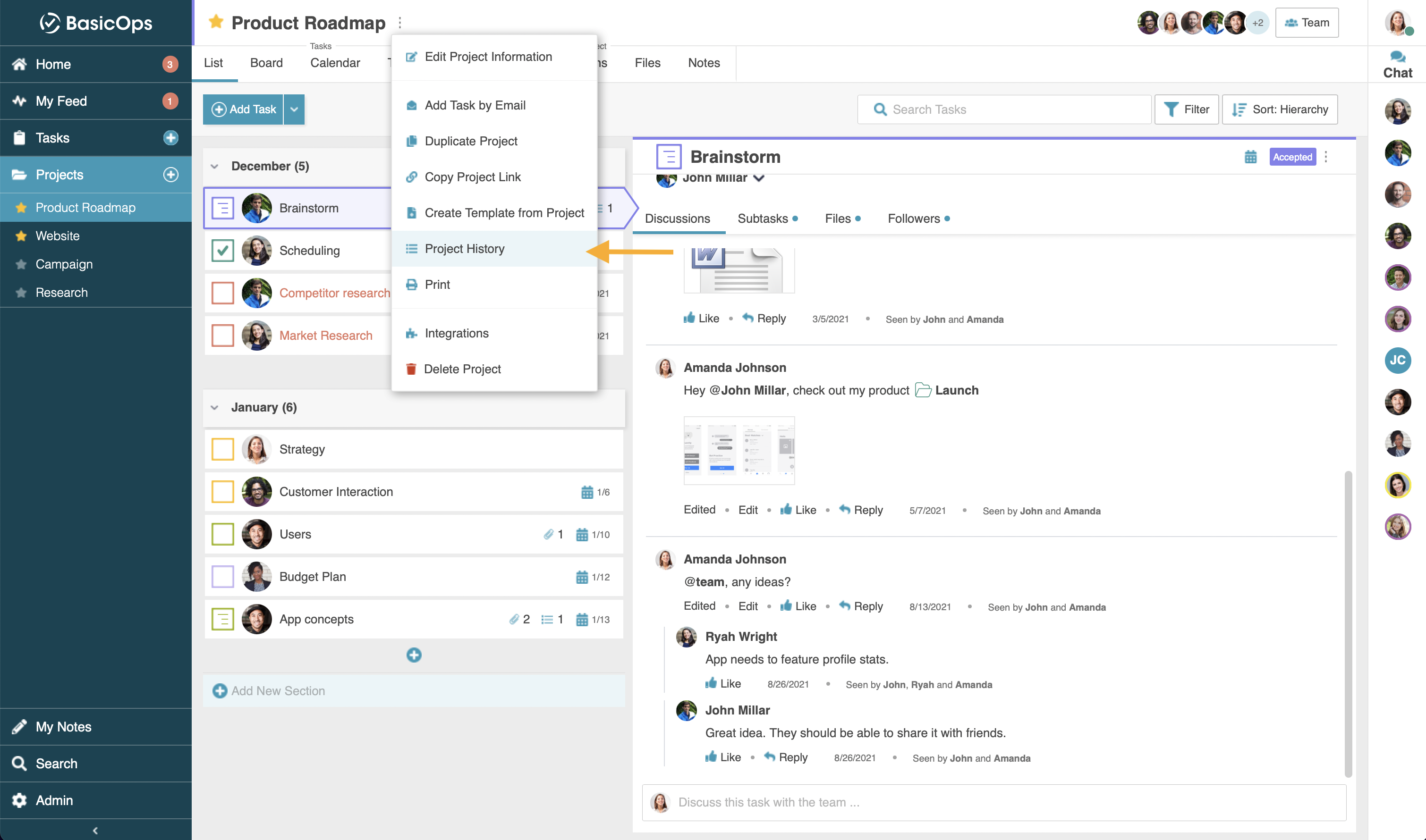Check the Market Research task checkbox
Image resolution: width=1426 pixels, height=840 pixels.
point(222,335)
